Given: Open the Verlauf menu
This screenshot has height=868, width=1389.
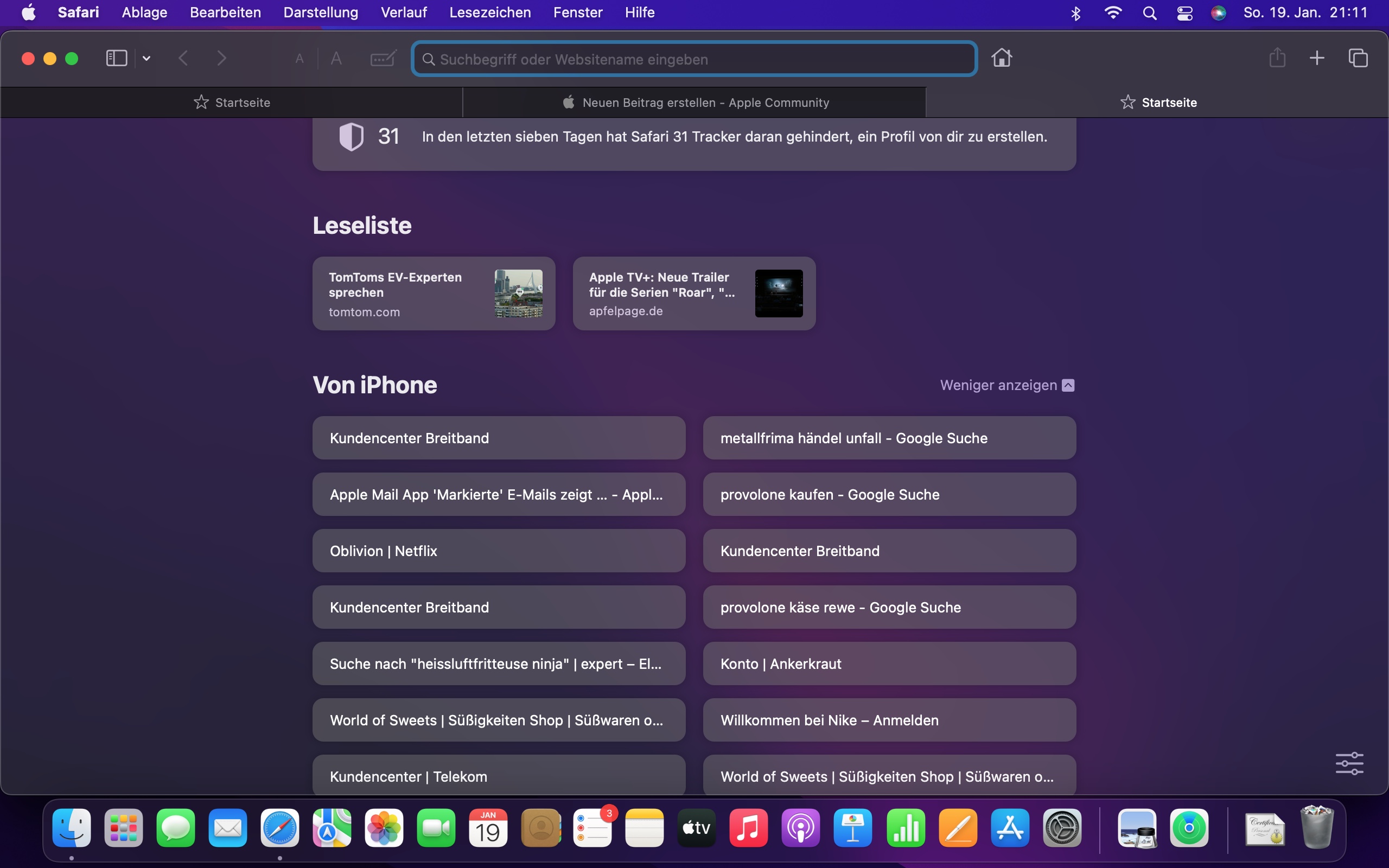Looking at the screenshot, I should coord(404,12).
